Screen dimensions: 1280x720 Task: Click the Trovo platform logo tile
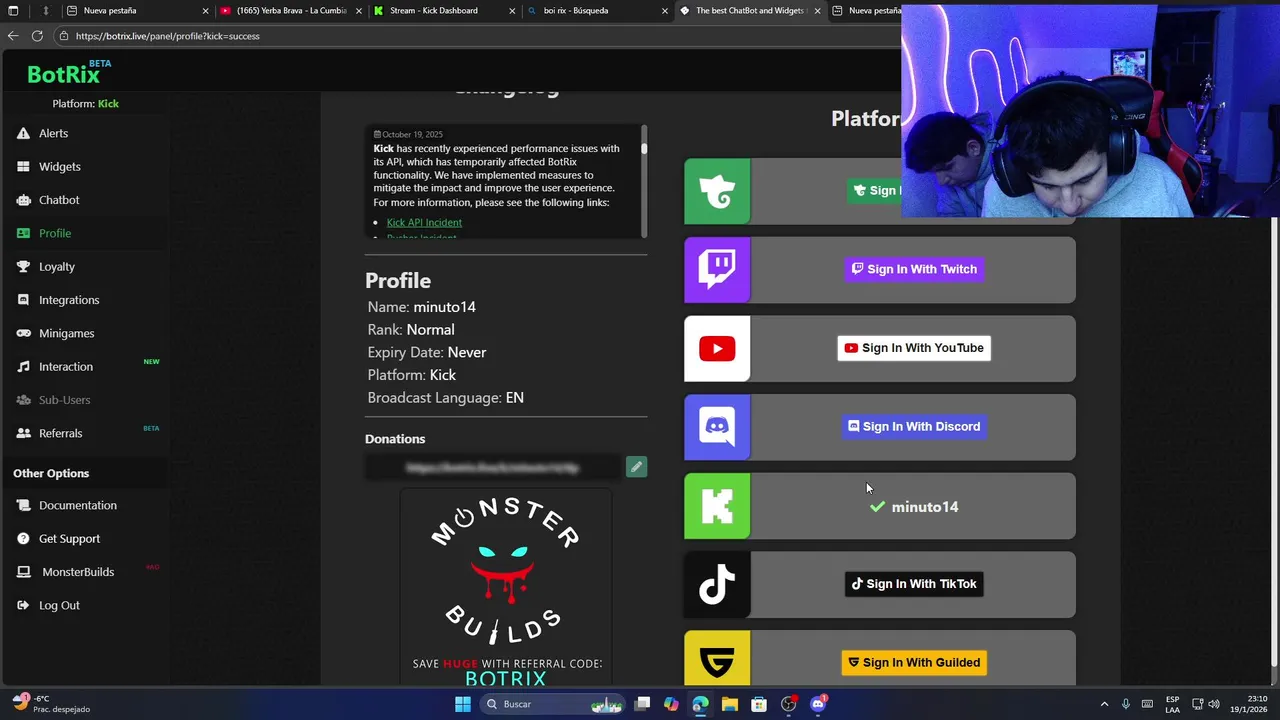(x=717, y=191)
